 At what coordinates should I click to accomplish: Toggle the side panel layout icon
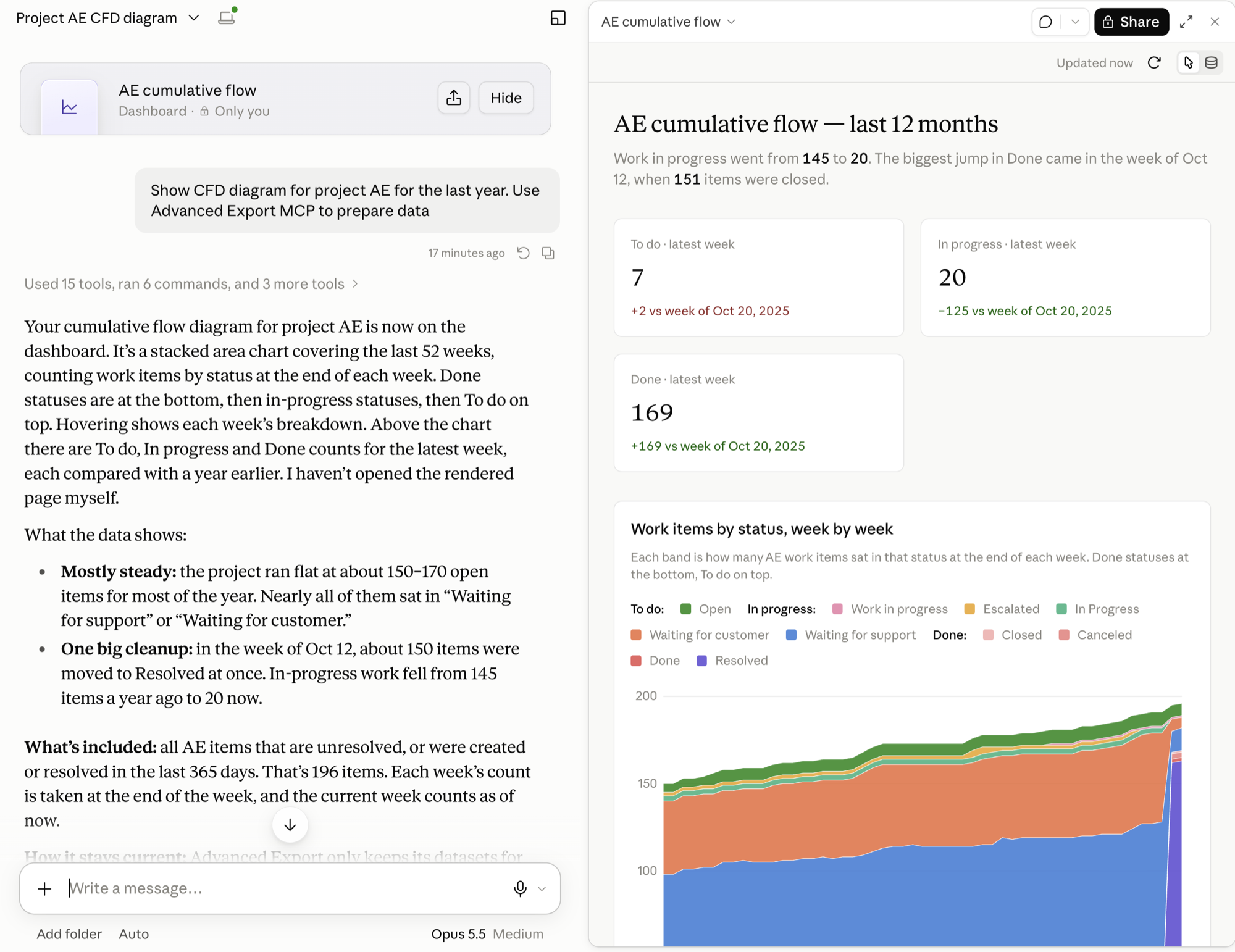pyautogui.click(x=558, y=18)
